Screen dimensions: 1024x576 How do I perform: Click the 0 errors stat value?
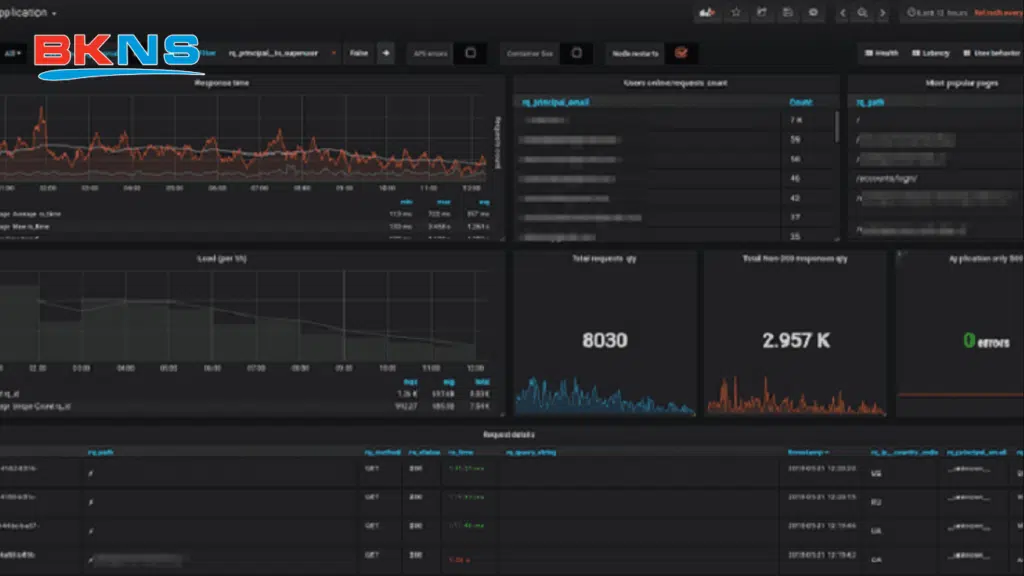[986, 341]
